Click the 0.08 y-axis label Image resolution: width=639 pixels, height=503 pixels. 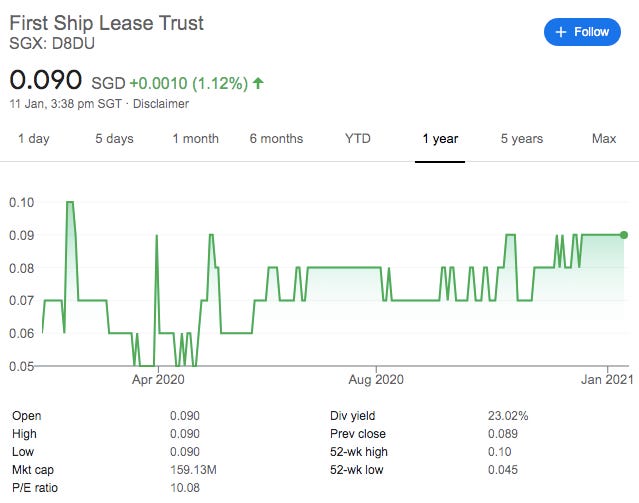[22, 268]
